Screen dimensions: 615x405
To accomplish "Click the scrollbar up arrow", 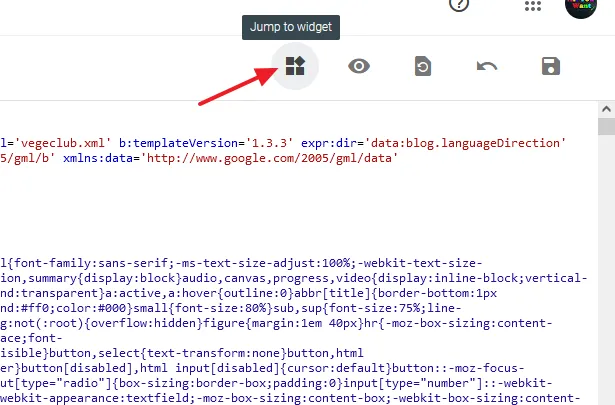I will tap(606, 109).
